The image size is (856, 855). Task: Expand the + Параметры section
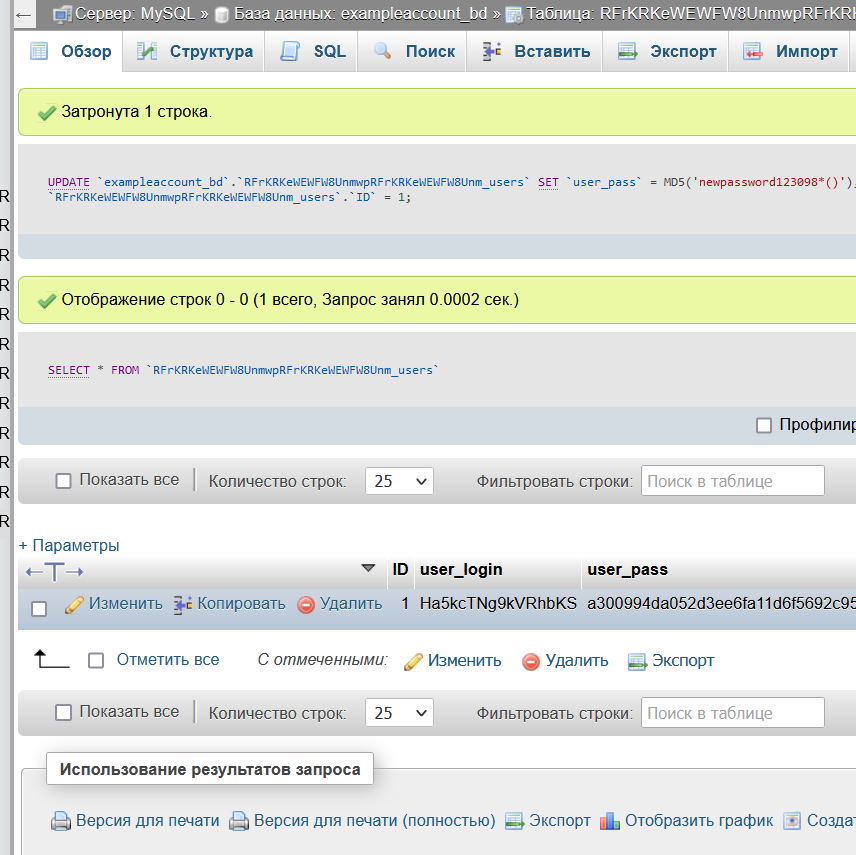[x=69, y=546]
